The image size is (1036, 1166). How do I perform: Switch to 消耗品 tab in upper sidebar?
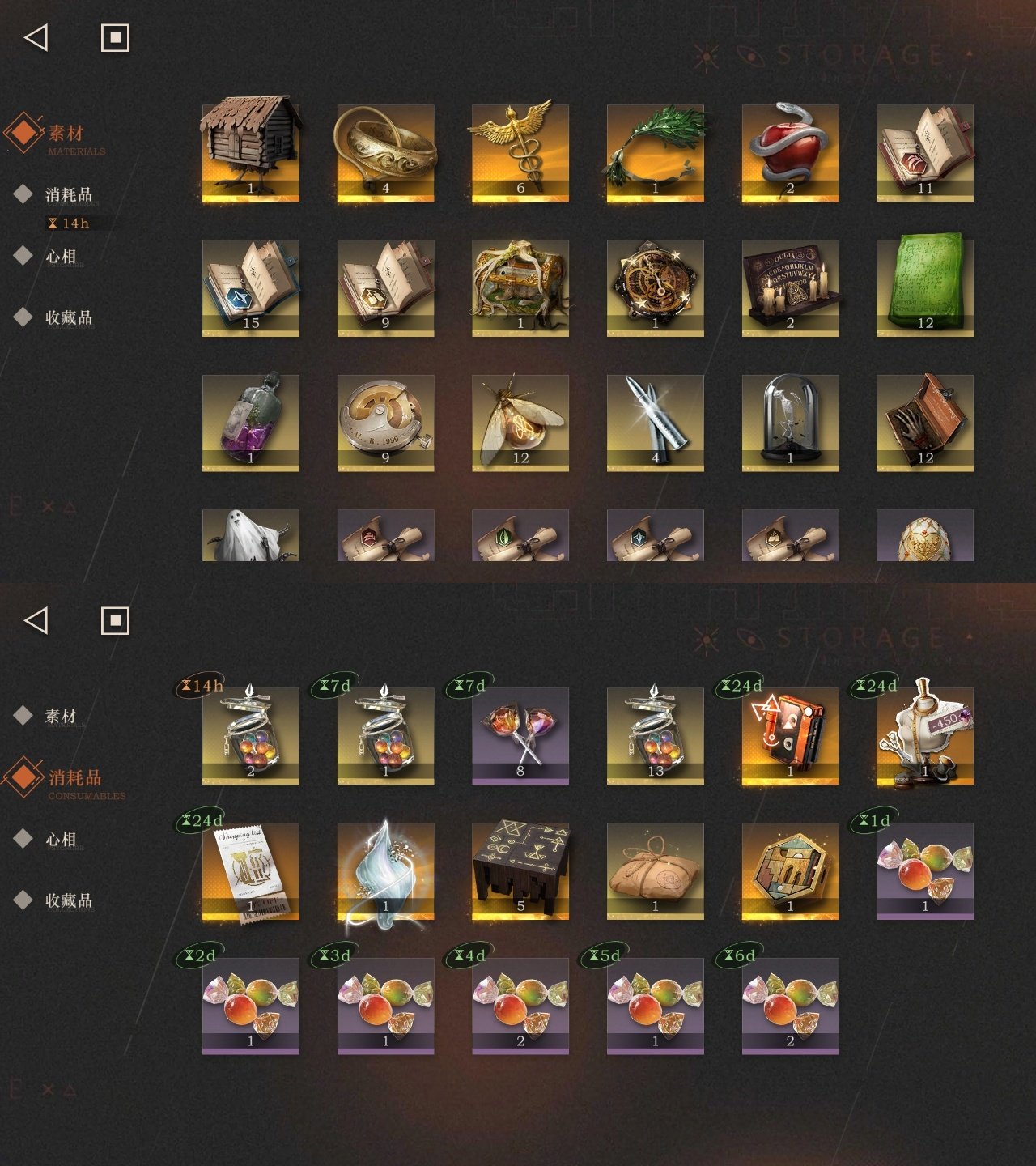[x=68, y=194]
